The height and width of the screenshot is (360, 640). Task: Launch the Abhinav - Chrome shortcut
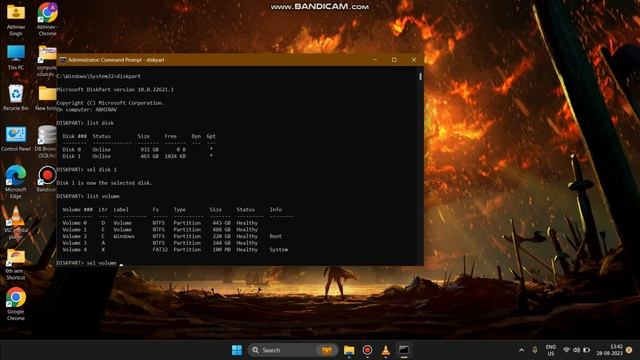[47, 19]
